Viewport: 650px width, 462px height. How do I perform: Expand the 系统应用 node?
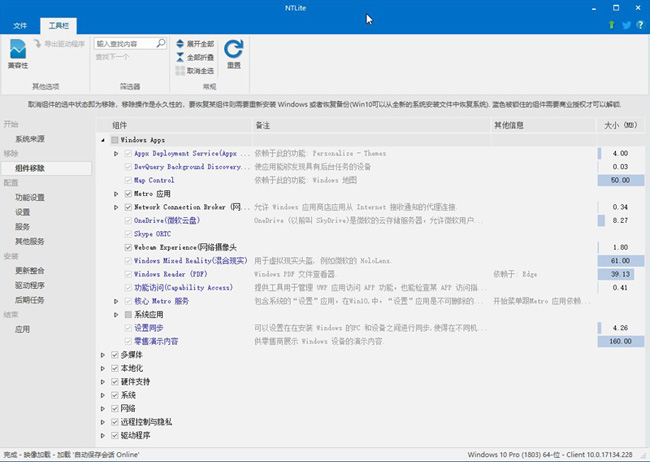click(x=116, y=314)
